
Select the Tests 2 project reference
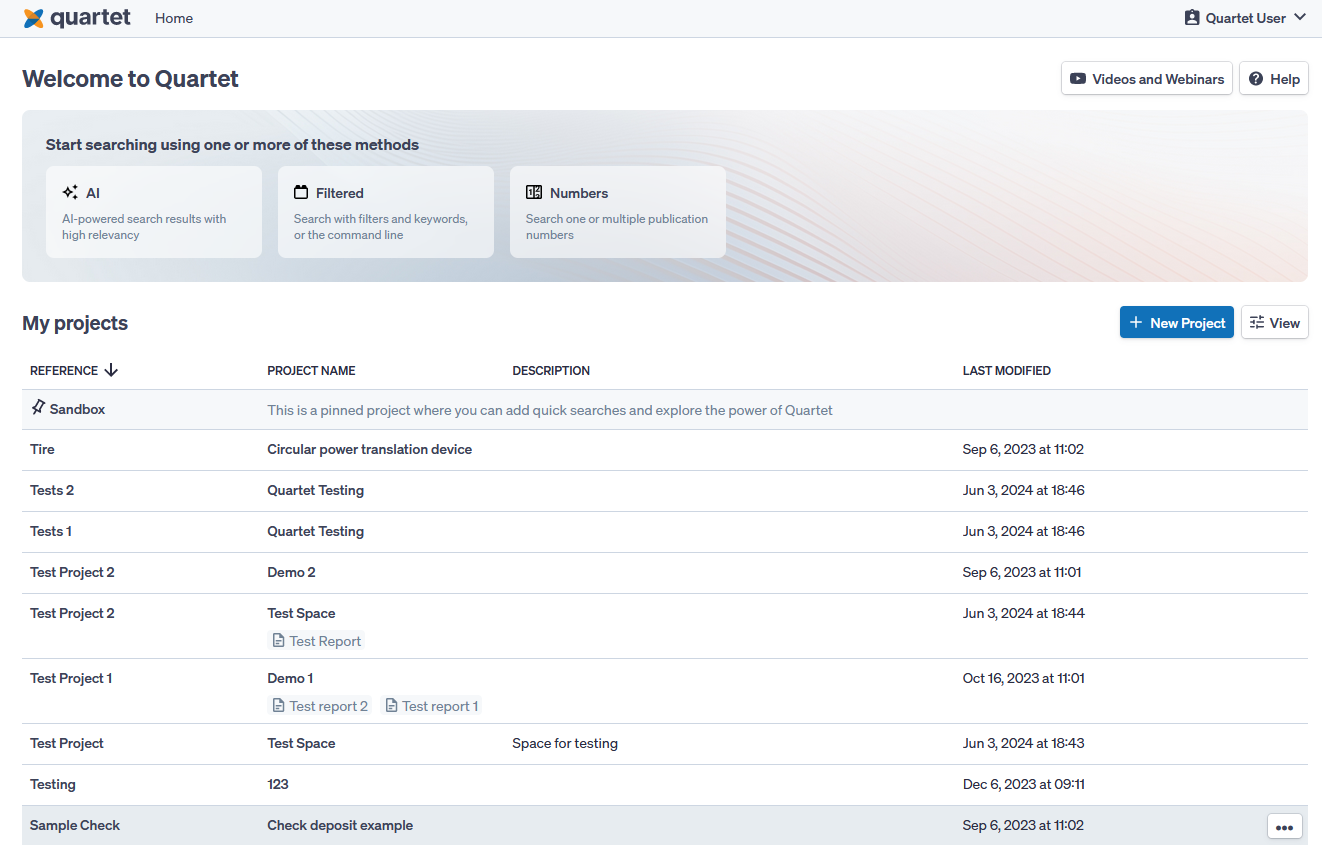click(52, 491)
